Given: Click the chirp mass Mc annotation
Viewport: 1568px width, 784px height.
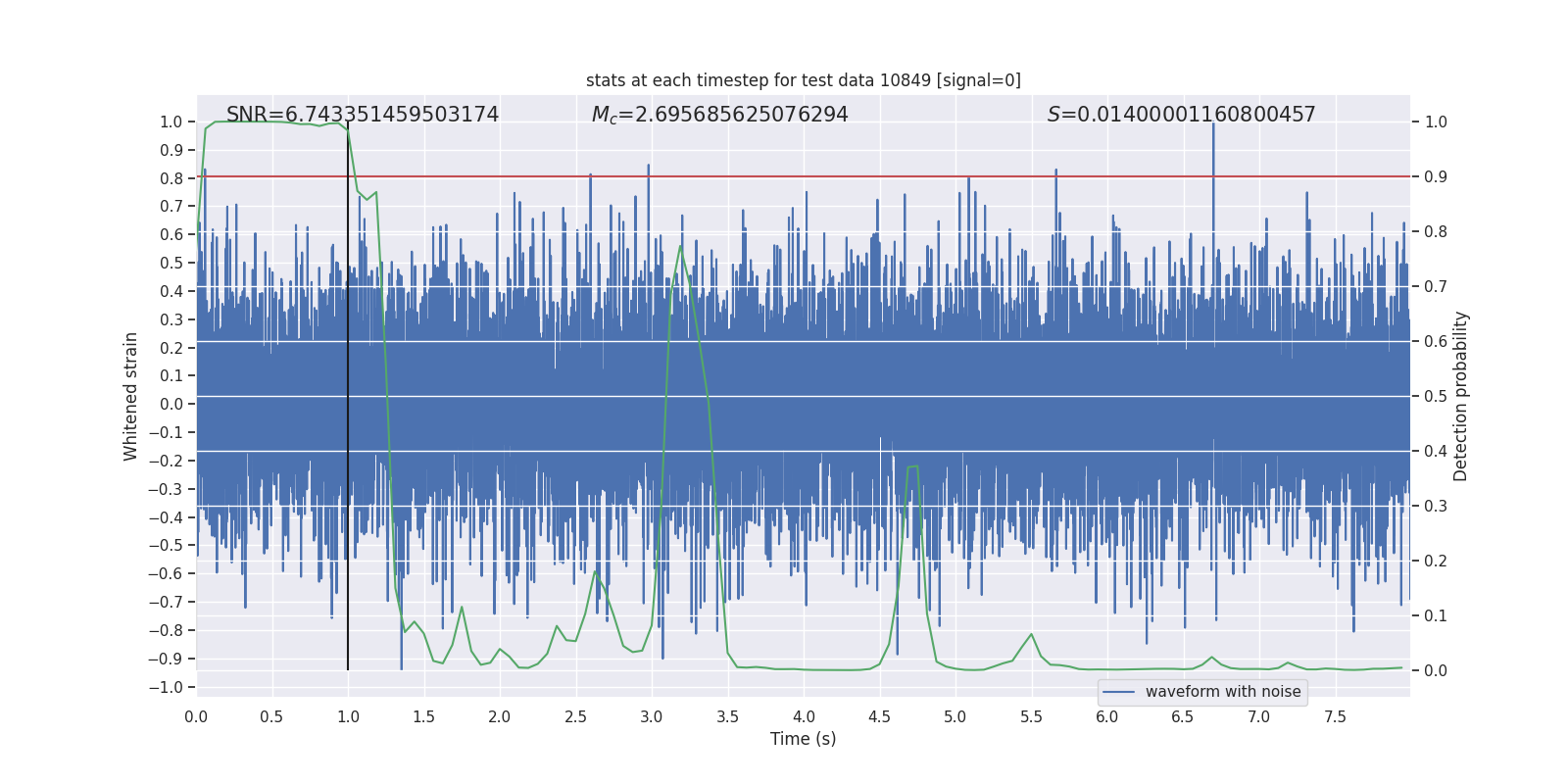Looking at the screenshot, I should [719, 115].
